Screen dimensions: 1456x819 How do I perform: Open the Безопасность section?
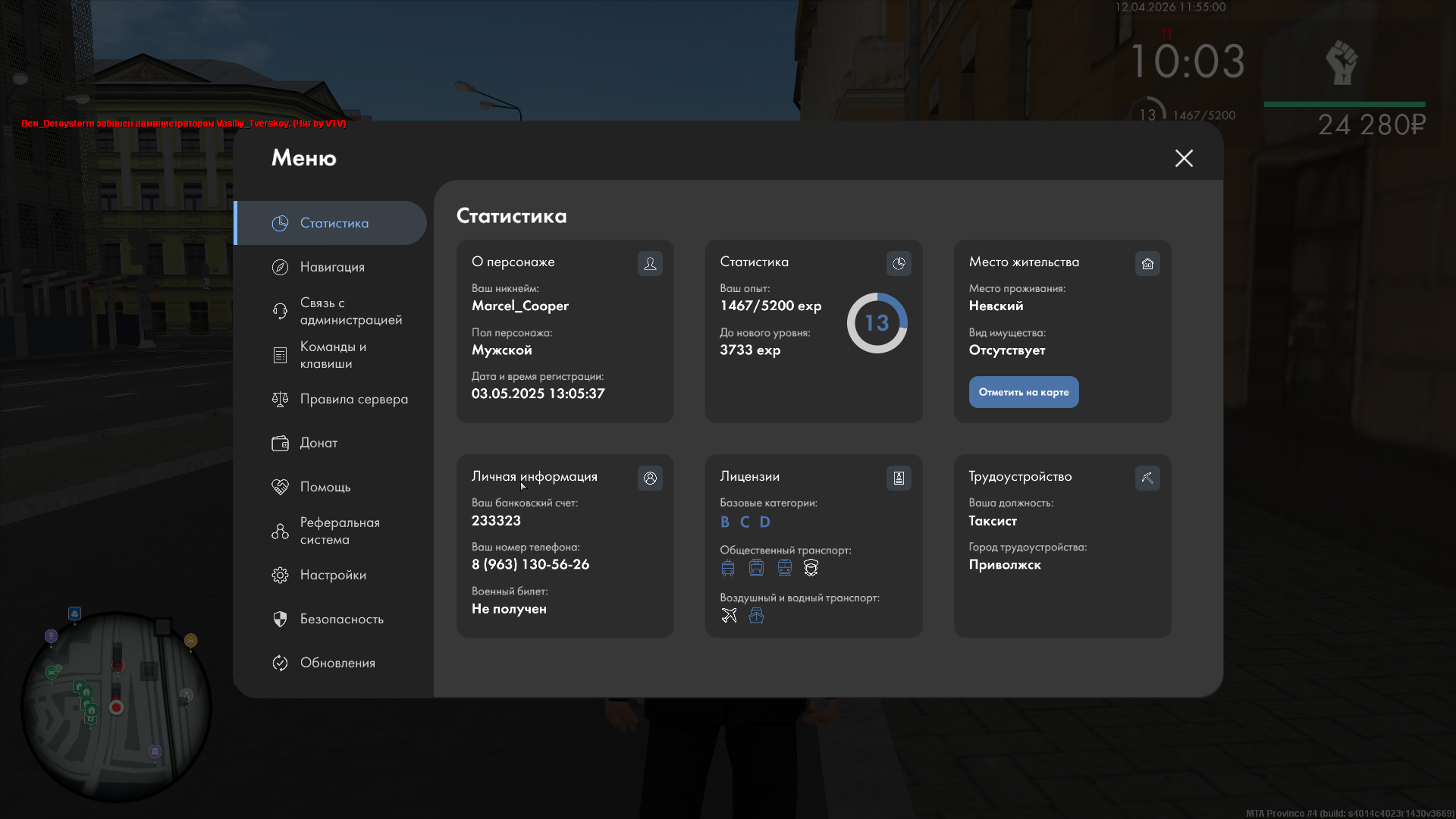(x=341, y=619)
